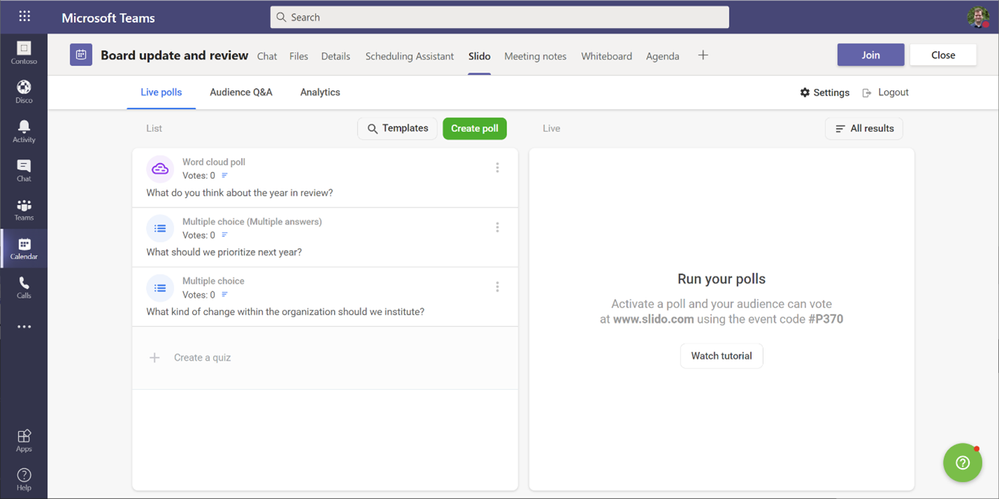Click the plus icon by Create a quiz

coord(154,358)
